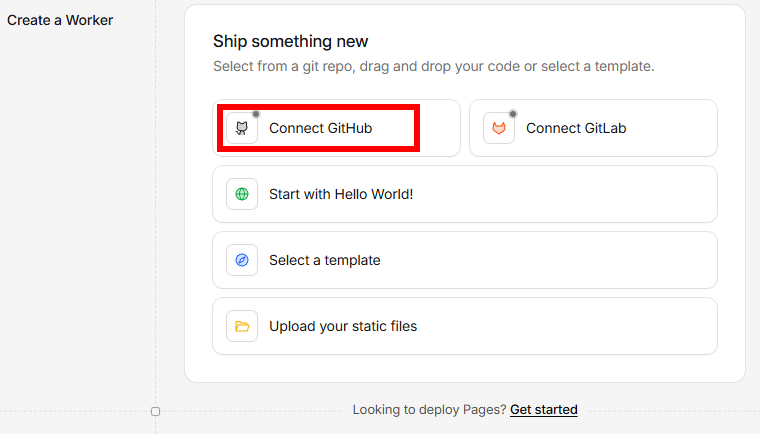The width and height of the screenshot is (760, 434).
Task: Click the gray status dot on GitLab icon
Action: [513, 114]
